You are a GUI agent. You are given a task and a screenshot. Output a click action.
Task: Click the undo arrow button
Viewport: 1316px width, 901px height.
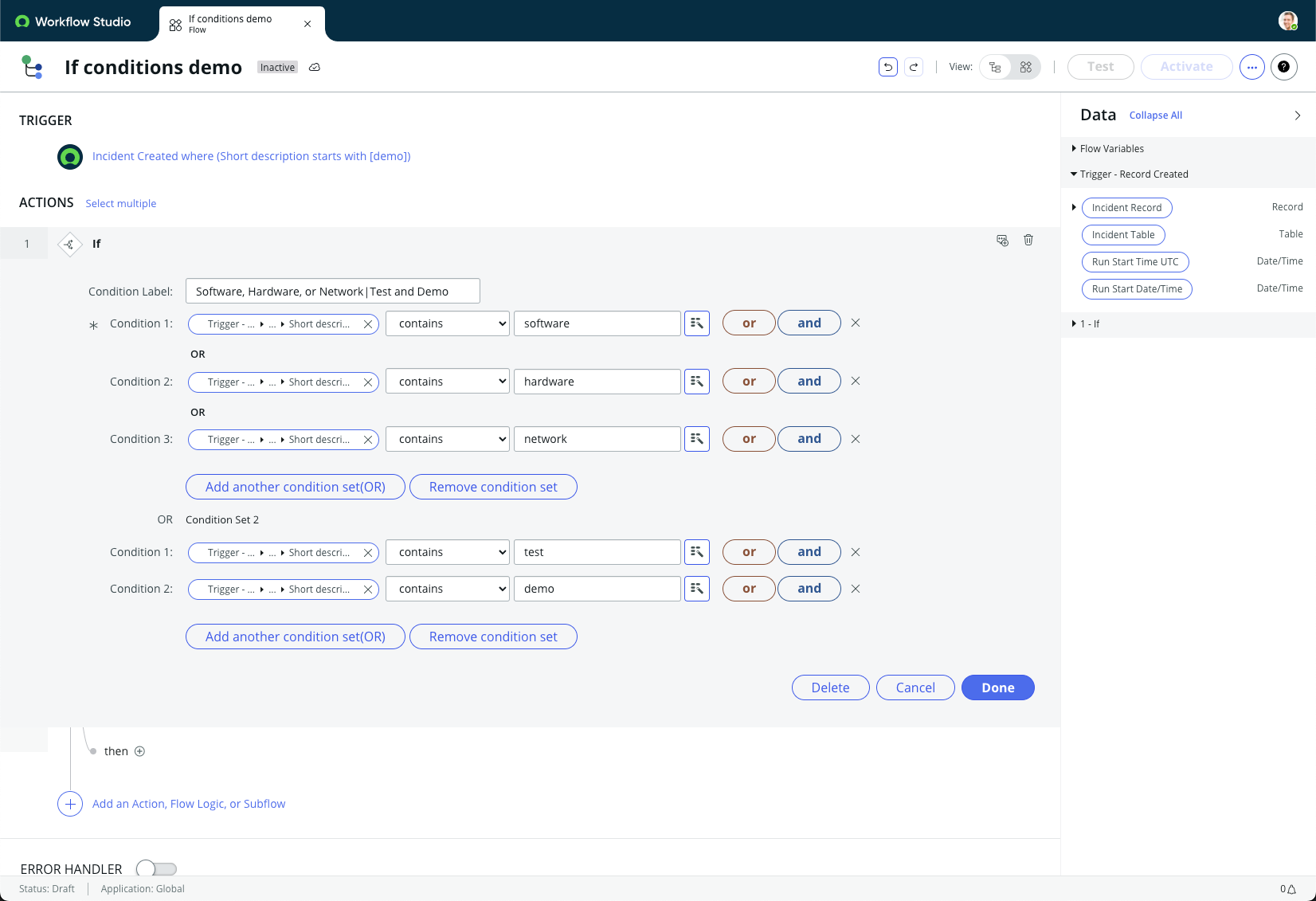(x=888, y=67)
